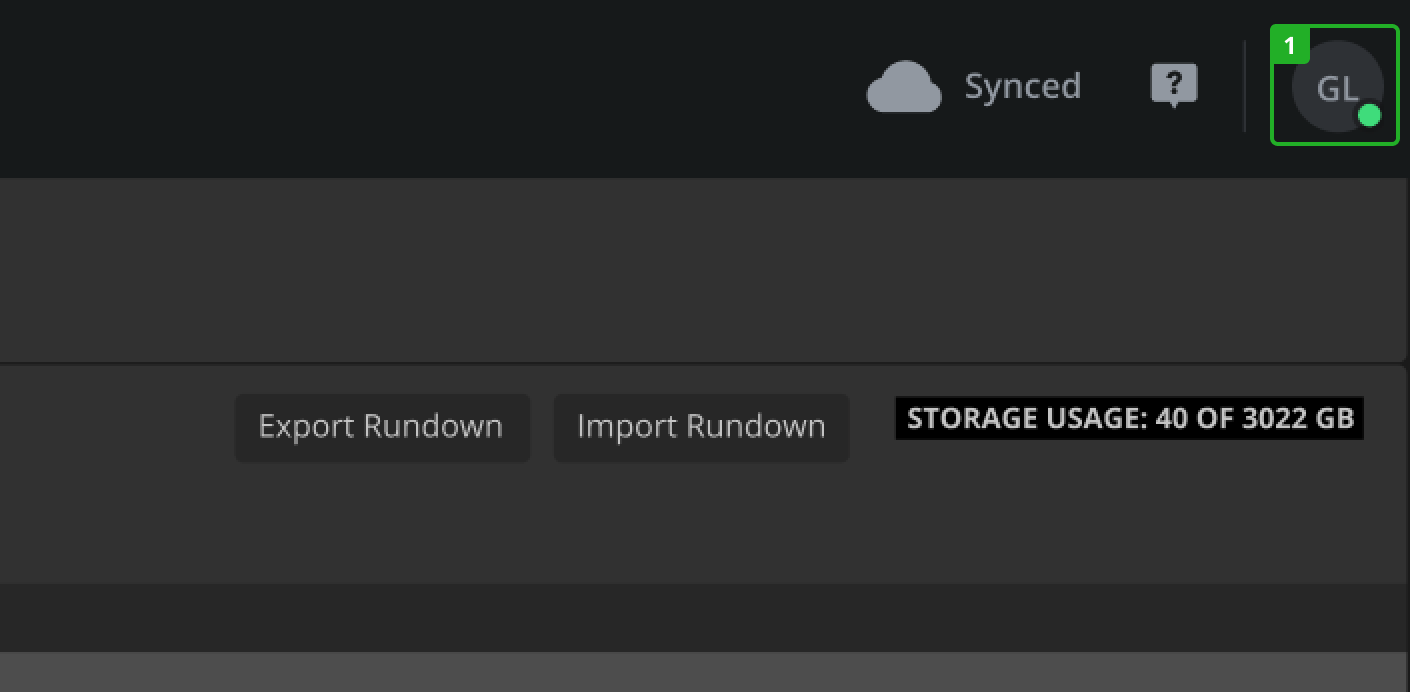Click "40 OF 3022 GB" storage text
Screen dimensions: 1410x692
tap(1254, 418)
